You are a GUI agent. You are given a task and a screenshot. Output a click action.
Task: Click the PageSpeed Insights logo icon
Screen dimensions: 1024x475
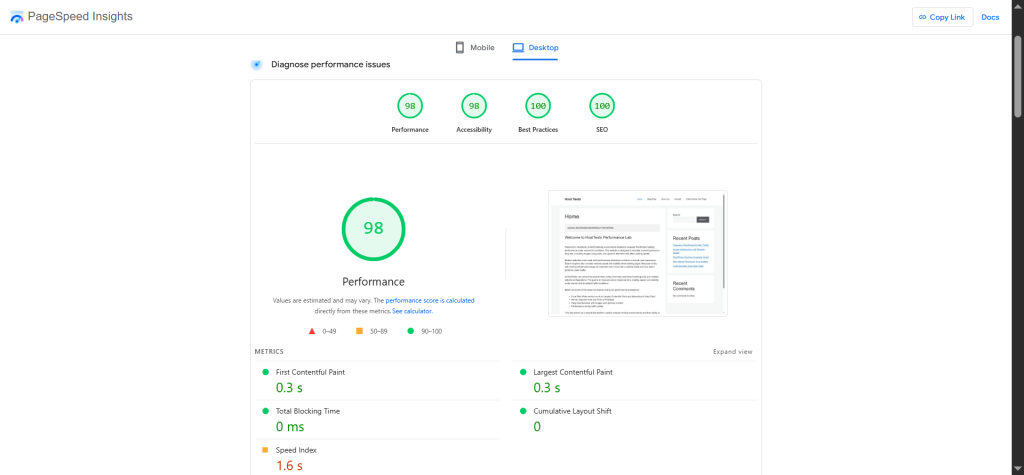point(17,17)
